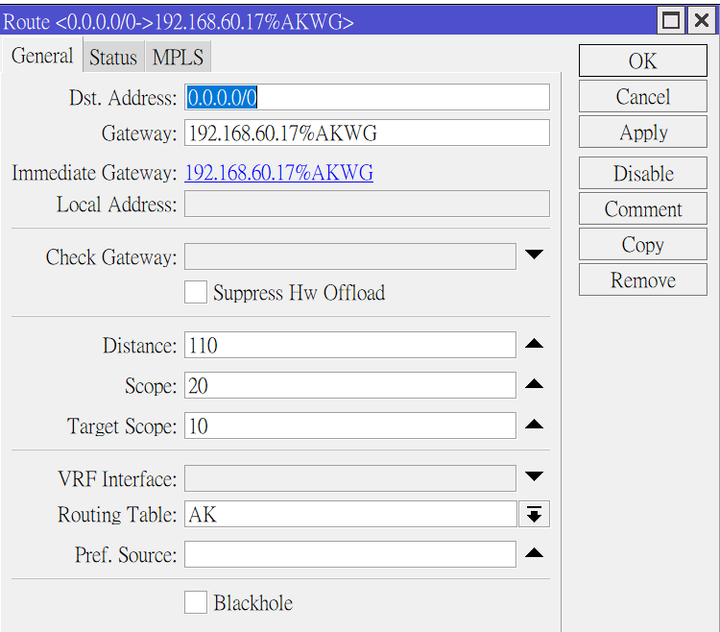This screenshot has width=720, height=632.
Task: Switch to the Status tab
Action: (113, 57)
